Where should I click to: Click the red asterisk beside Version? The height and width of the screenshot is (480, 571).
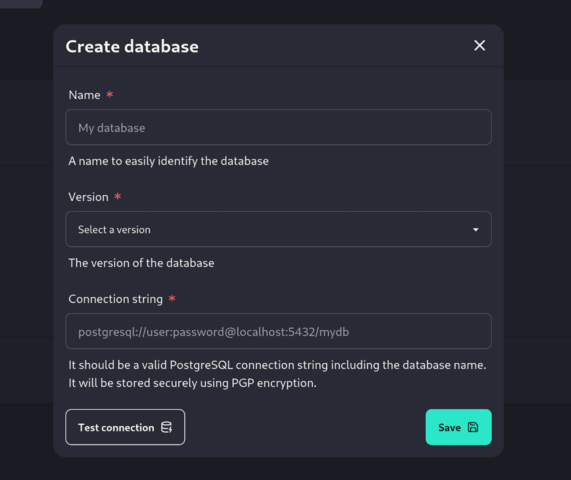coord(118,196)
